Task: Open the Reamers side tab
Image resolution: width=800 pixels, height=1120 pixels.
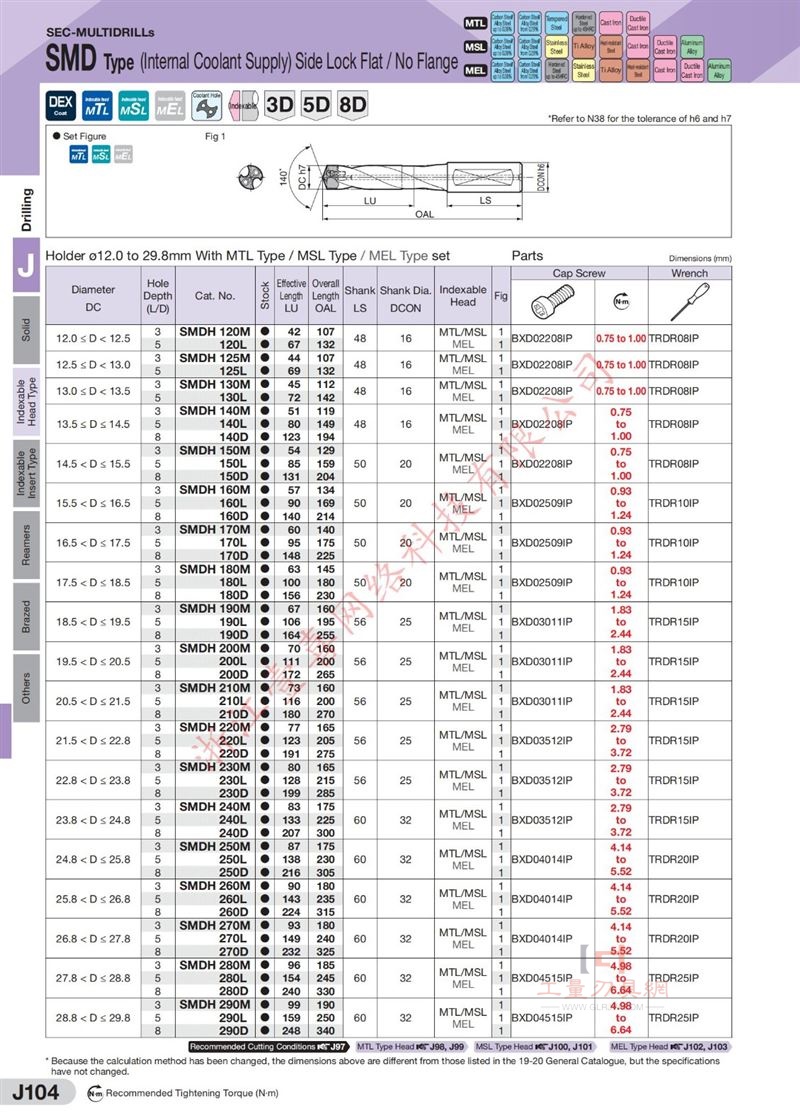Action: click(26, 545)
